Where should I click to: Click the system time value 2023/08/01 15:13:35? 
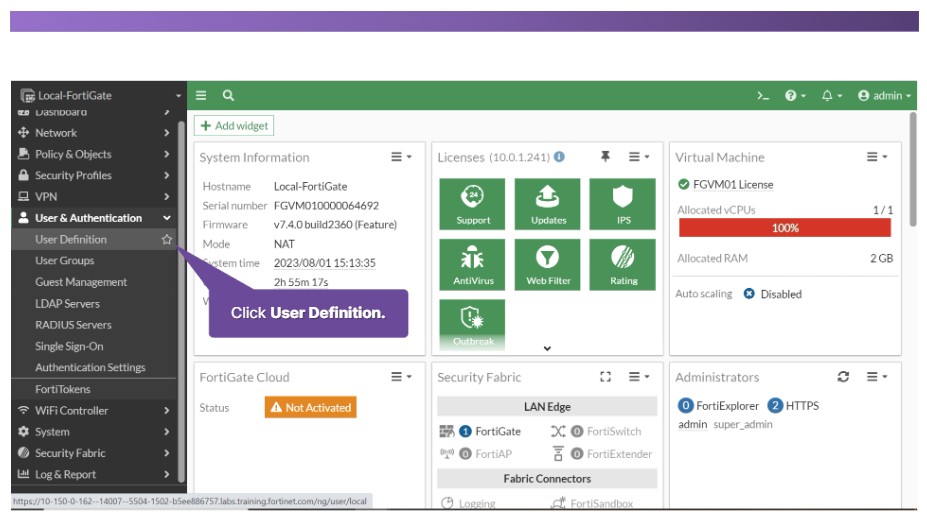coord(325,263)
